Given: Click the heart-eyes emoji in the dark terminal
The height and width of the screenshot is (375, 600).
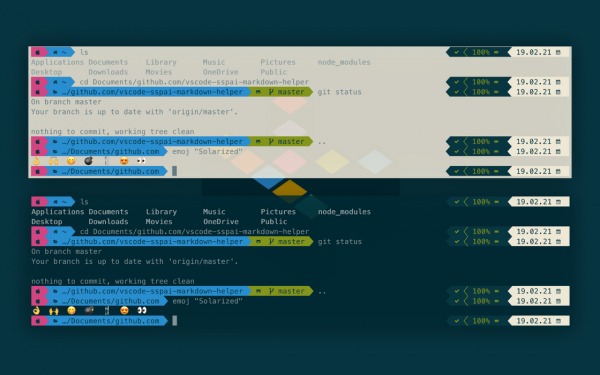Looking at the screenshot, I should pyautogui.click(x=124, y=311).
